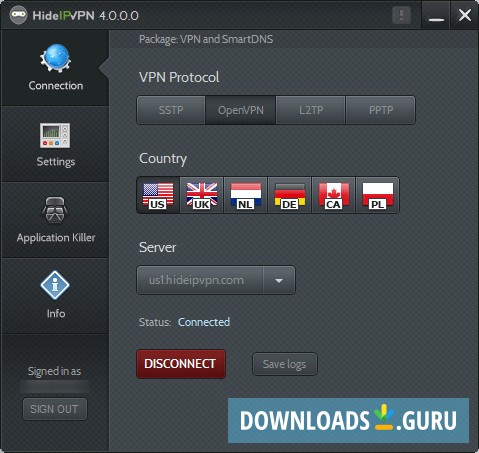Click the HideIPVPN masked logo icon

[18, 15]
